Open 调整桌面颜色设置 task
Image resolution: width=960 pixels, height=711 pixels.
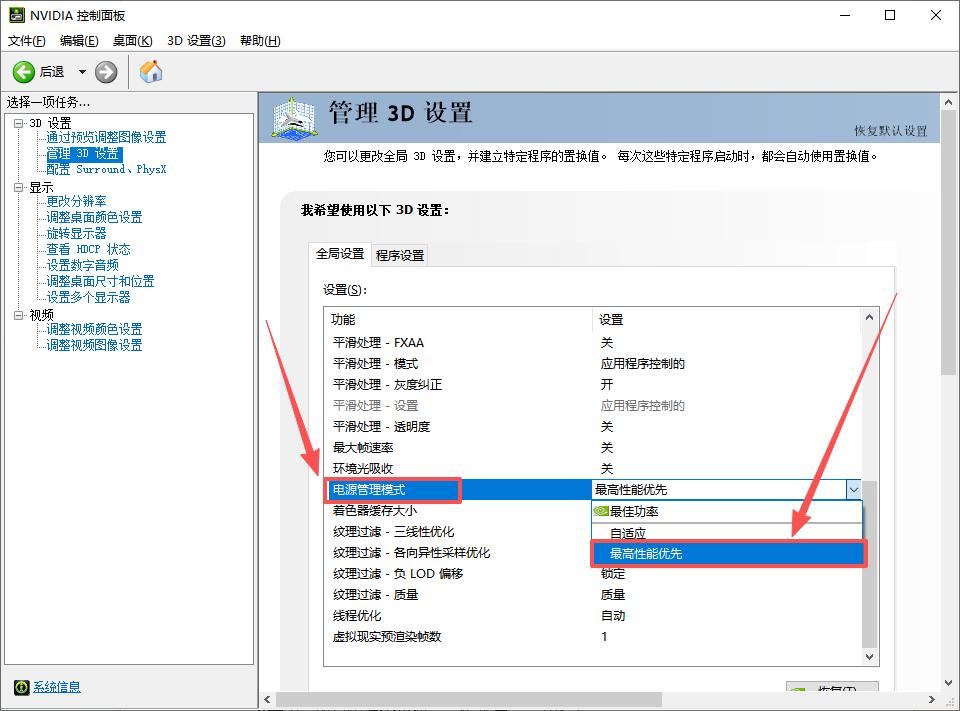tap(94, 217)
